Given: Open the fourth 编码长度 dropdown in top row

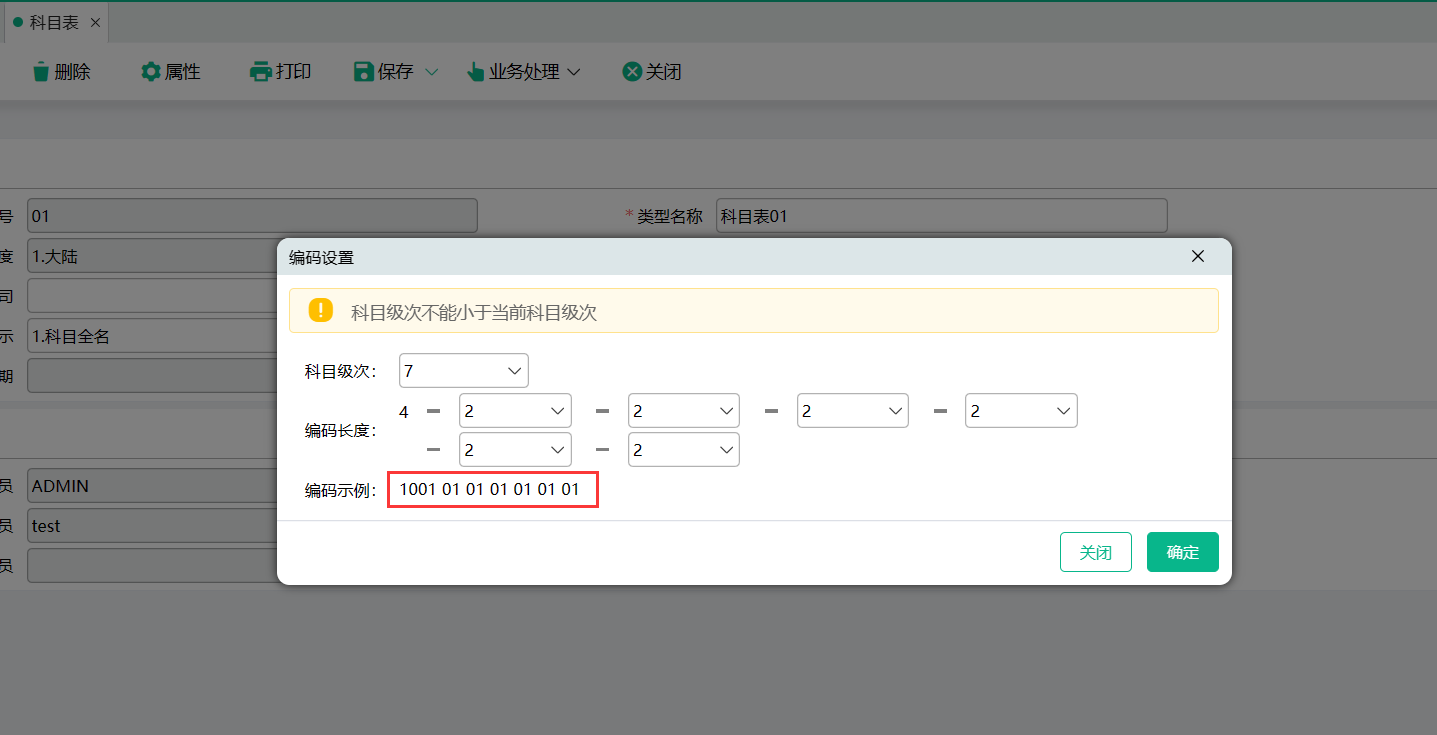Looking at the screenshot, I should coord(1021,411).
